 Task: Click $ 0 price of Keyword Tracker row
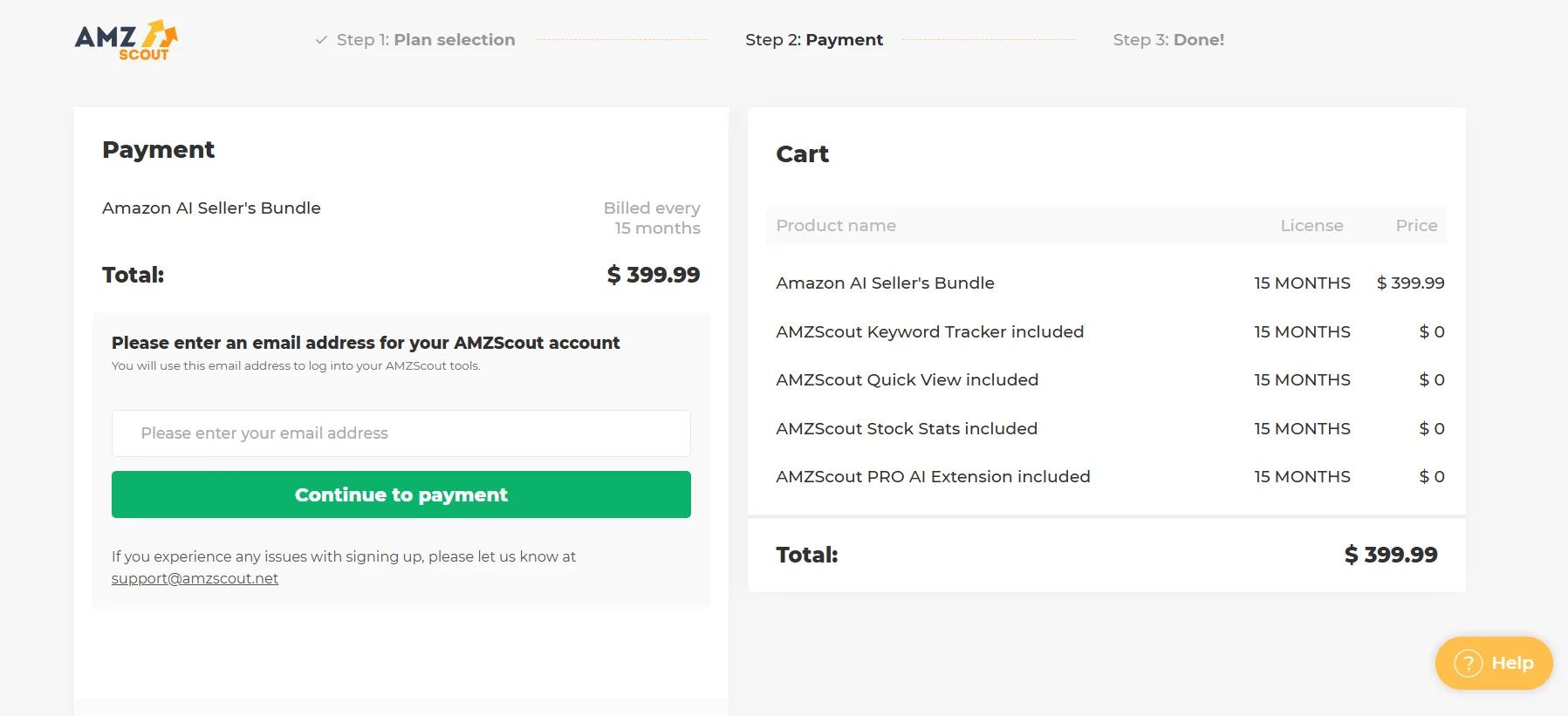coord(1432,332)
